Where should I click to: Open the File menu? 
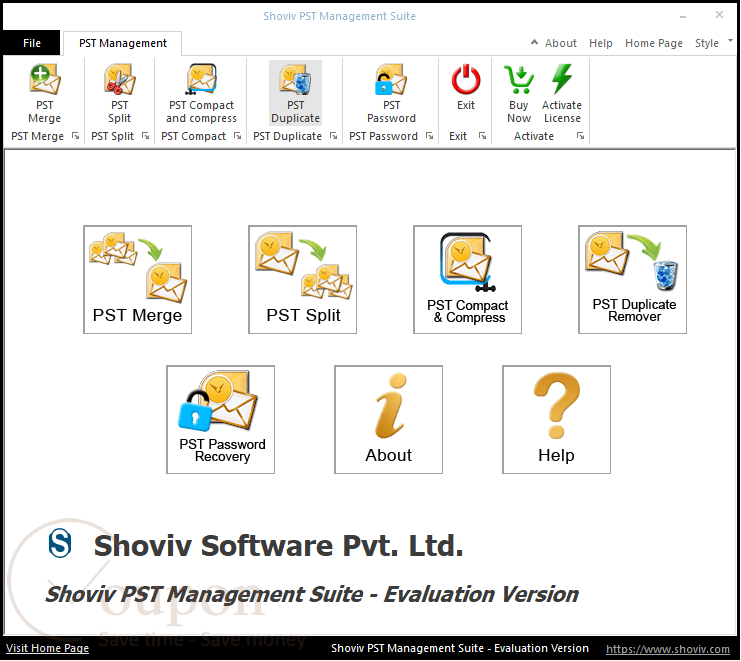tap(32, 43)
